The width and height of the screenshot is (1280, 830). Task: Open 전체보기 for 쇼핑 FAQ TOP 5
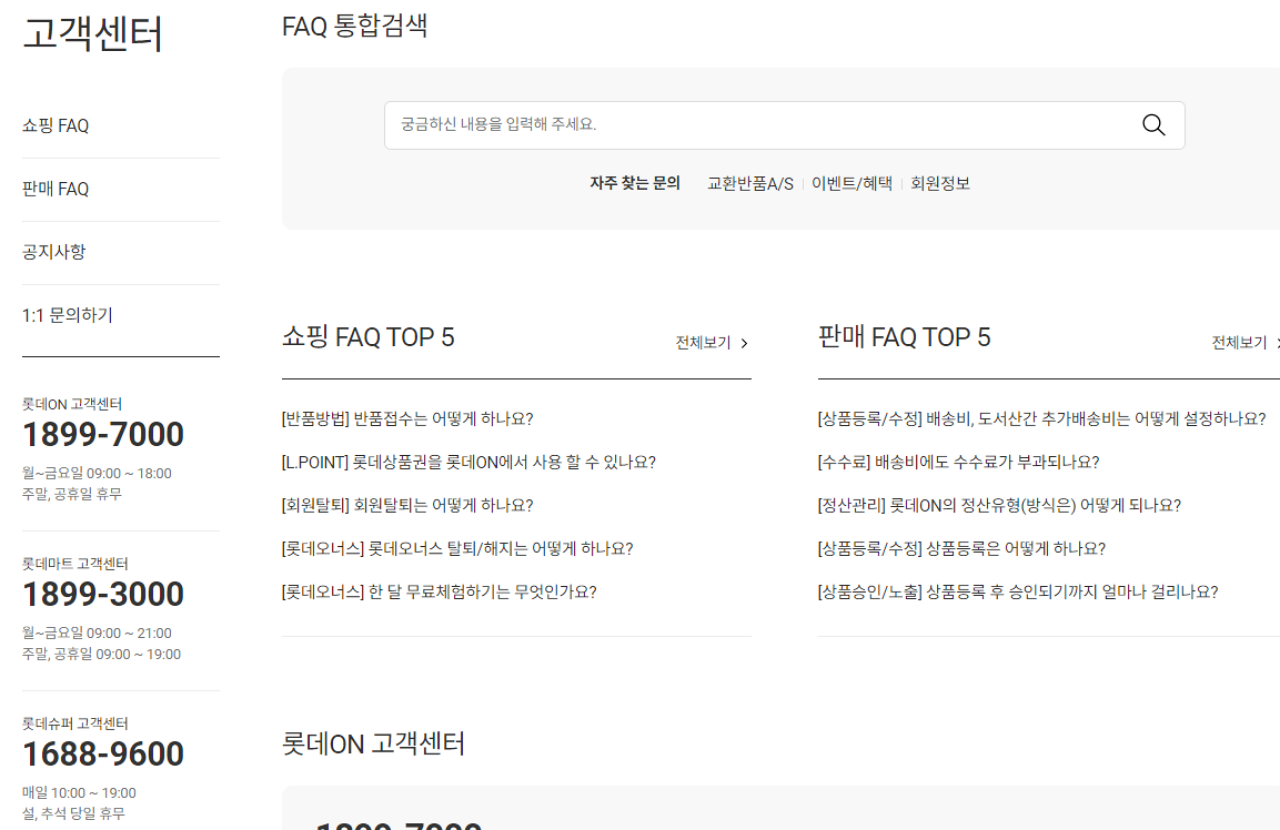click(x=712, y=343)
